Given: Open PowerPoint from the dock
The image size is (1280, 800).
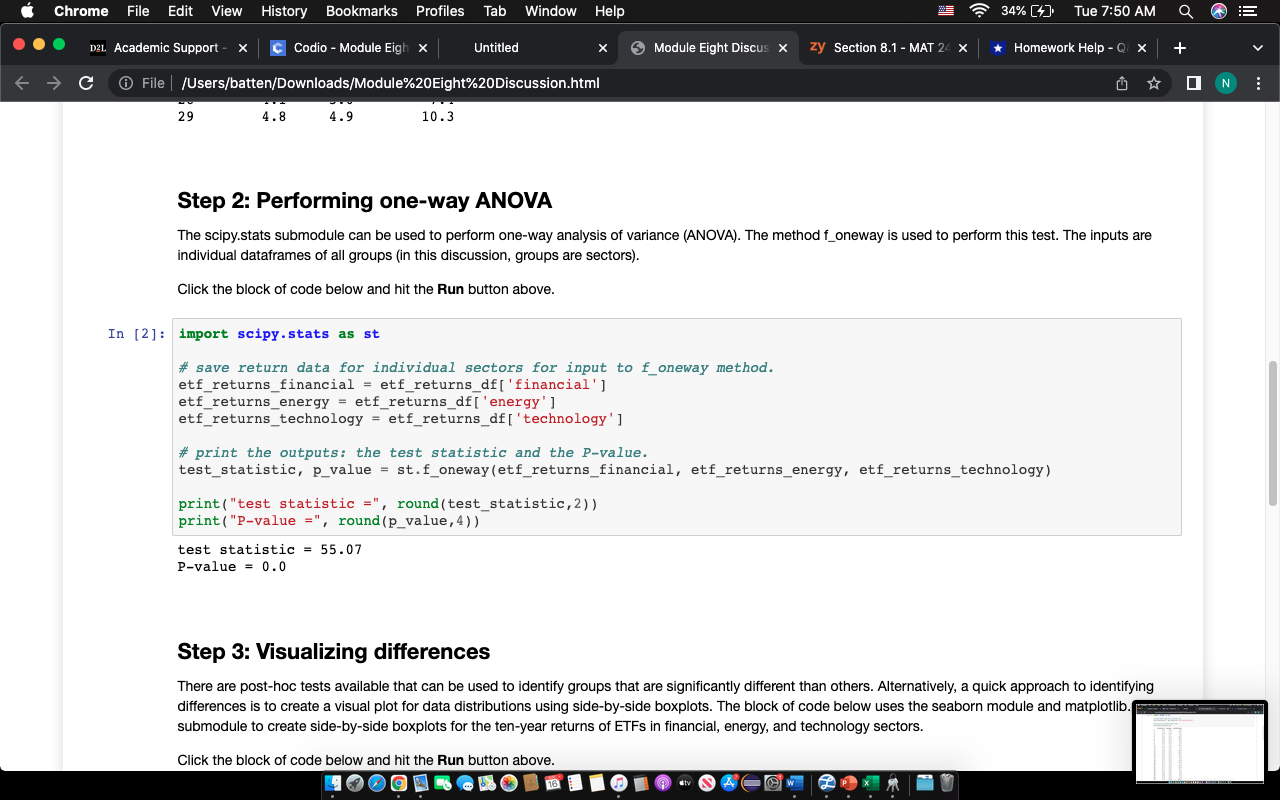Looking at the screenshot, I should coord(848,783).
